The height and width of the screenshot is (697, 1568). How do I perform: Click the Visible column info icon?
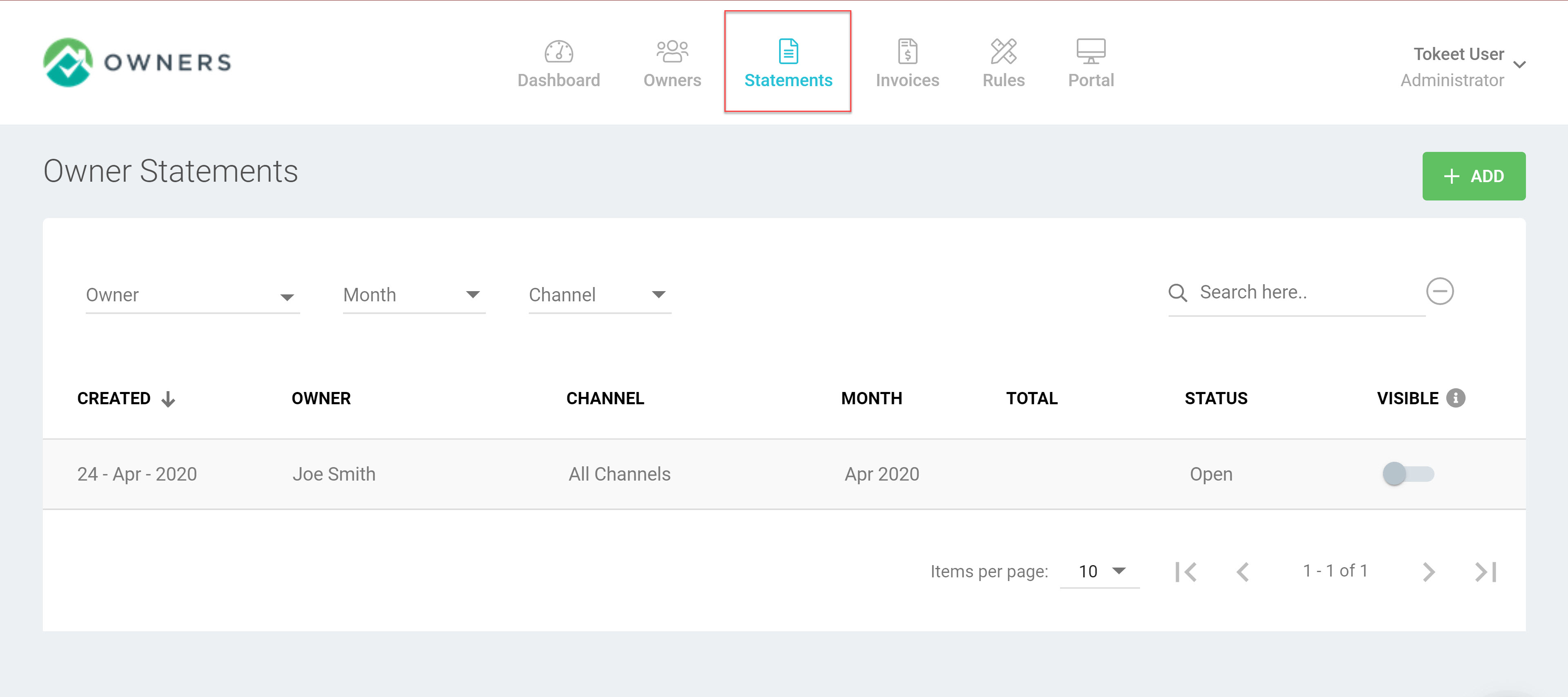1455,398
